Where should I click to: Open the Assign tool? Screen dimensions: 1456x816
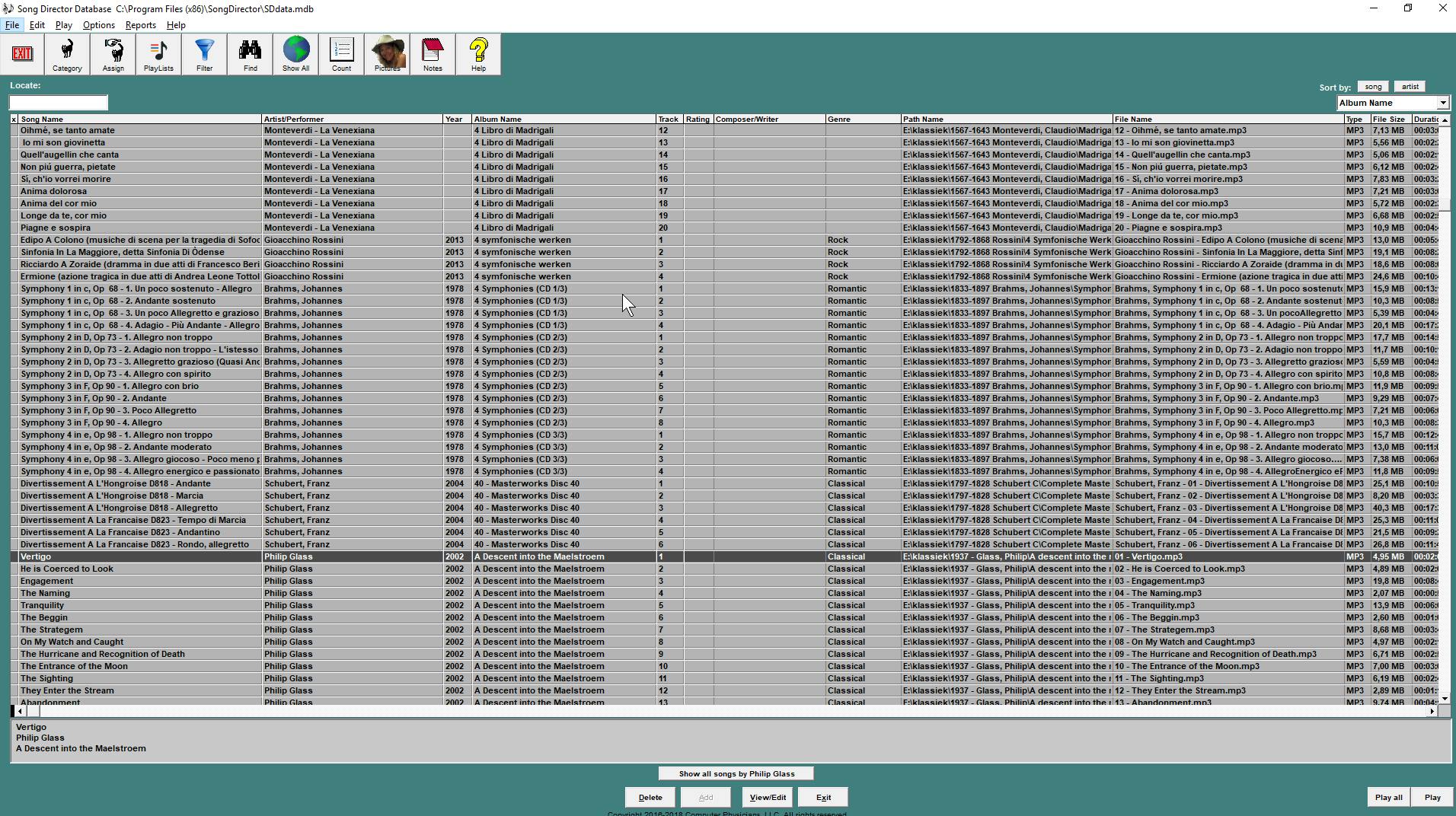pyautogui.click(x=113, y=54)
